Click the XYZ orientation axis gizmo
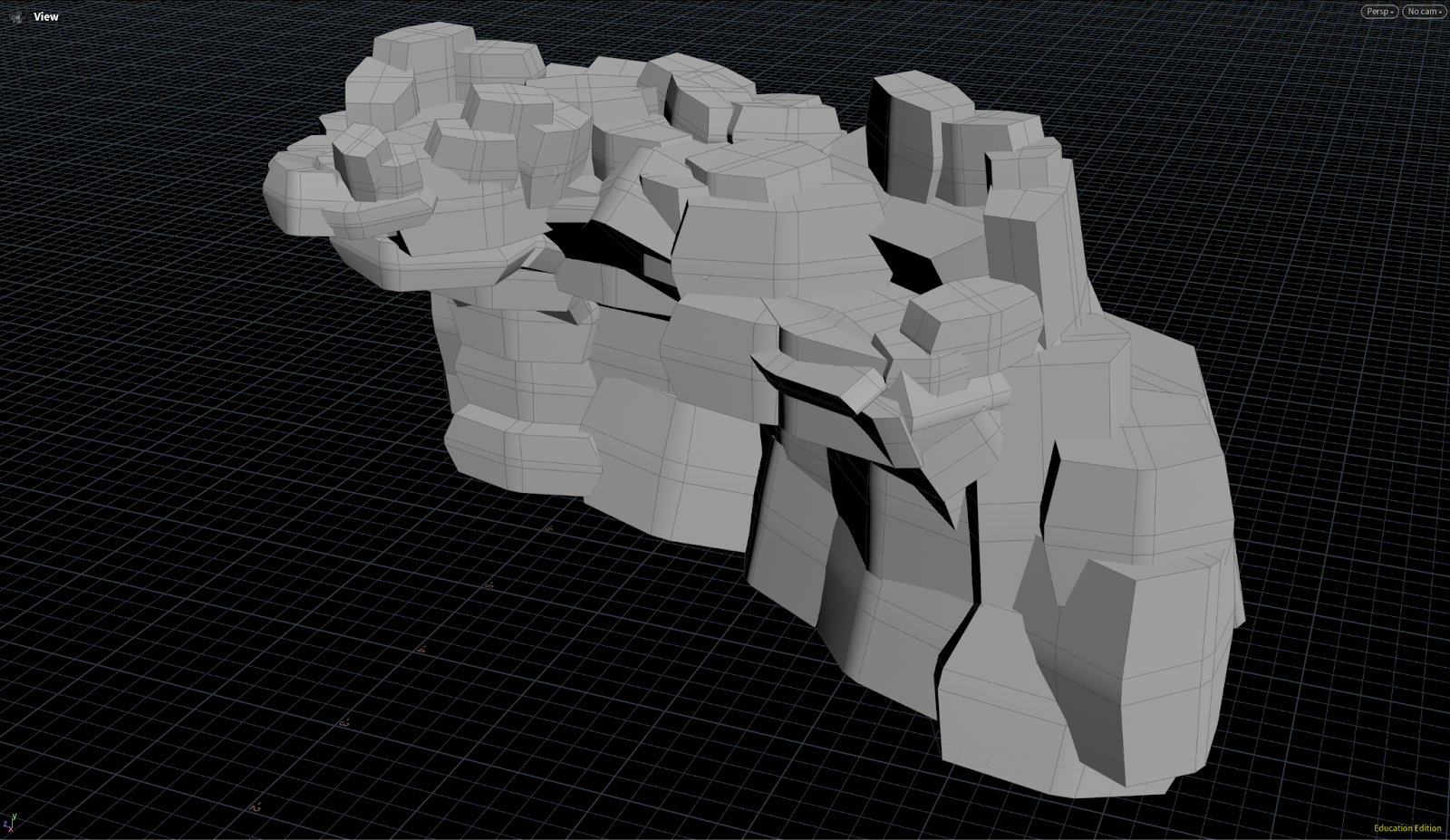This screenshot has height=840, width=1450. 11,822
